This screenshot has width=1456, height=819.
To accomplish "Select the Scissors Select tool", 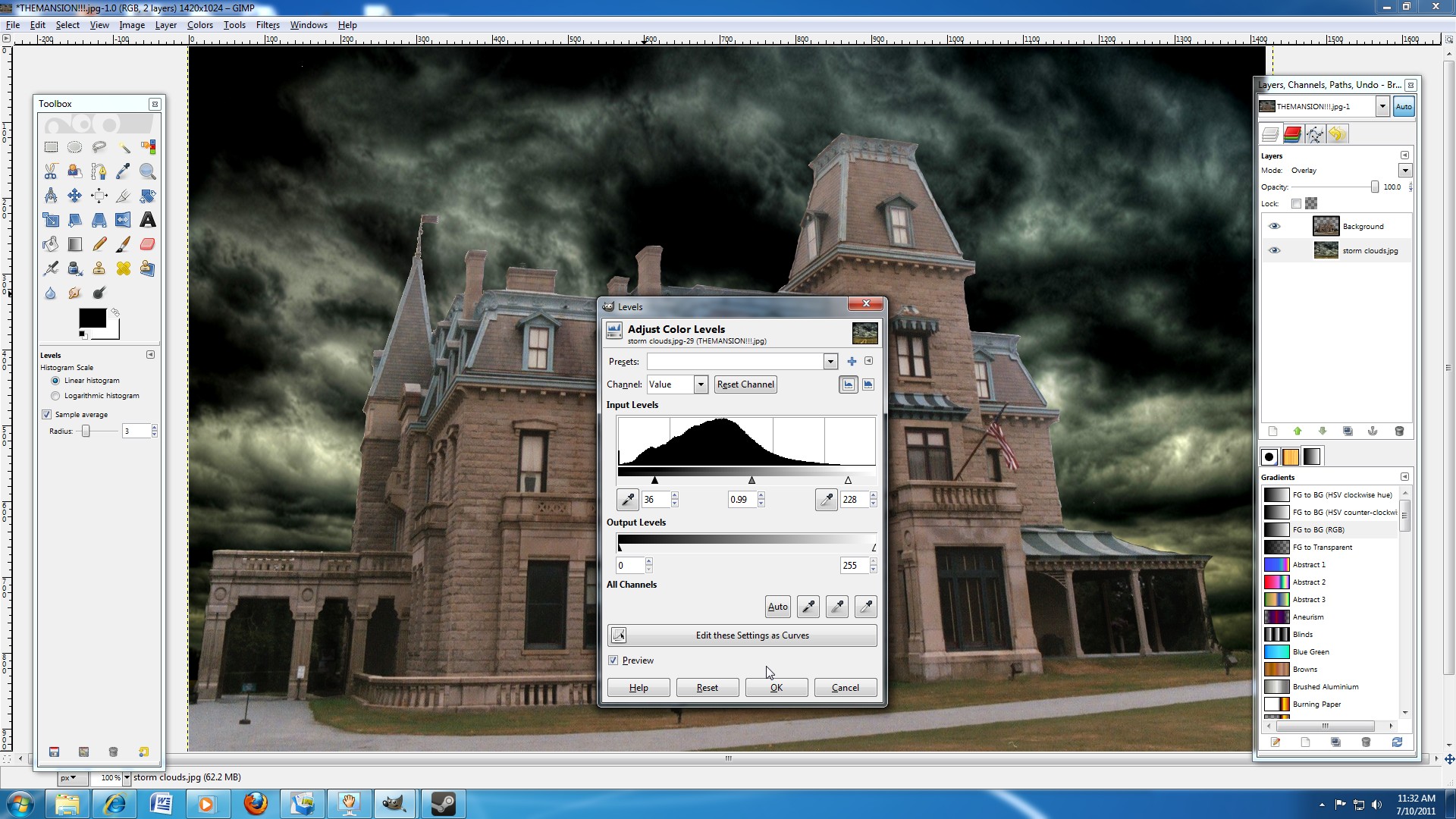I will click(x=51, y=171).
